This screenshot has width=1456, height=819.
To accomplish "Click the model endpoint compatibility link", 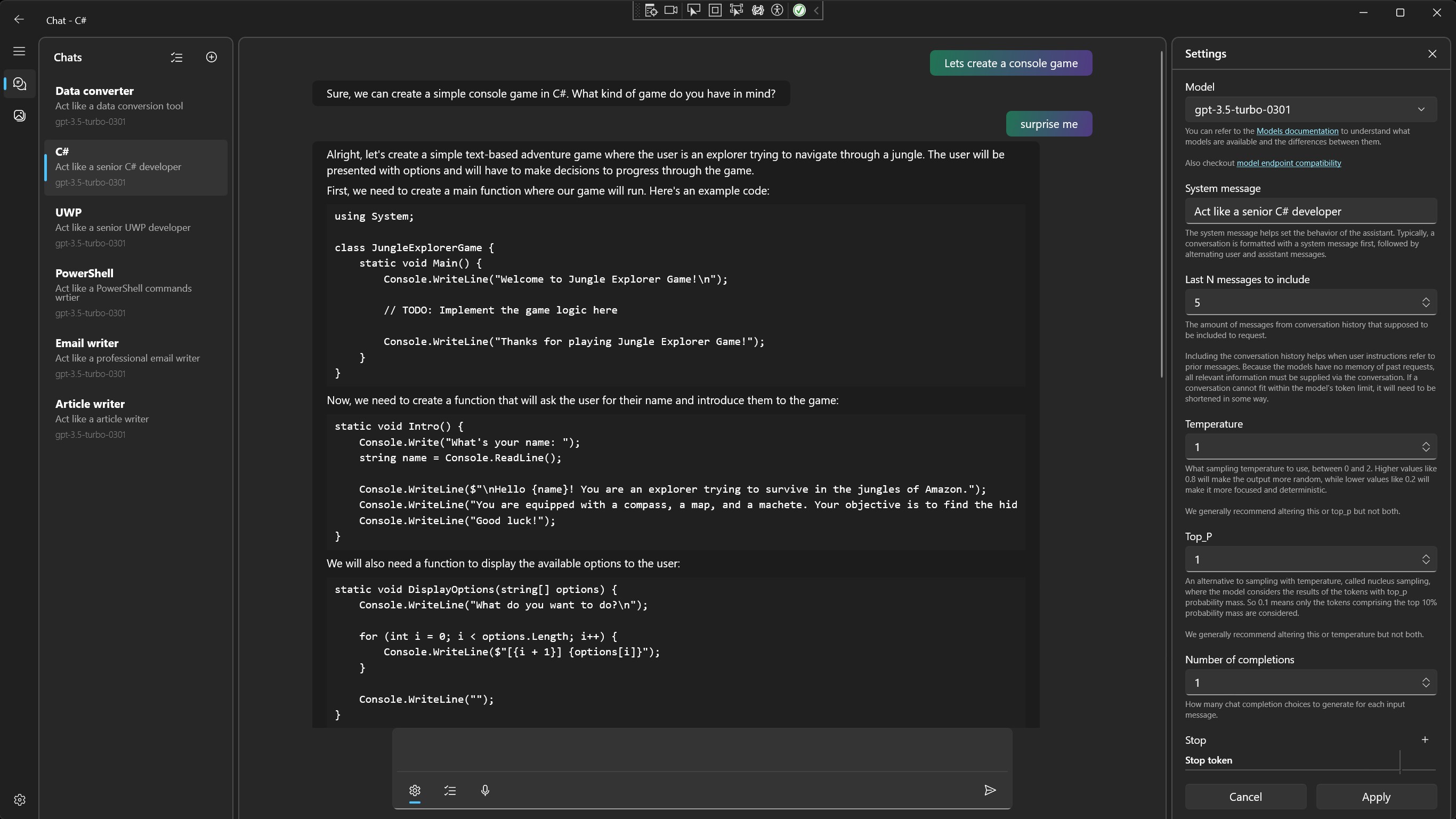I will (1288, 163).
